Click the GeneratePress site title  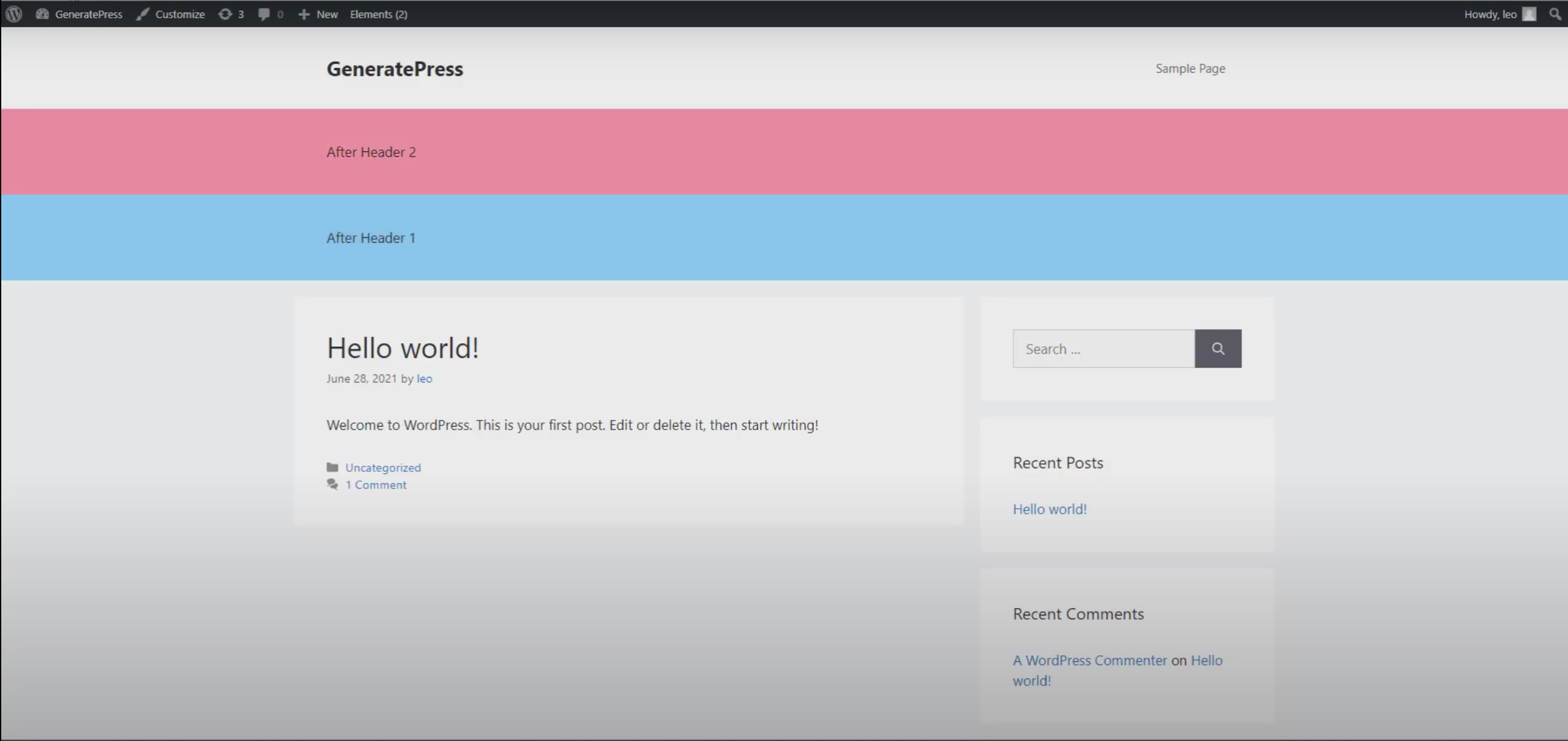pos(395,69)
